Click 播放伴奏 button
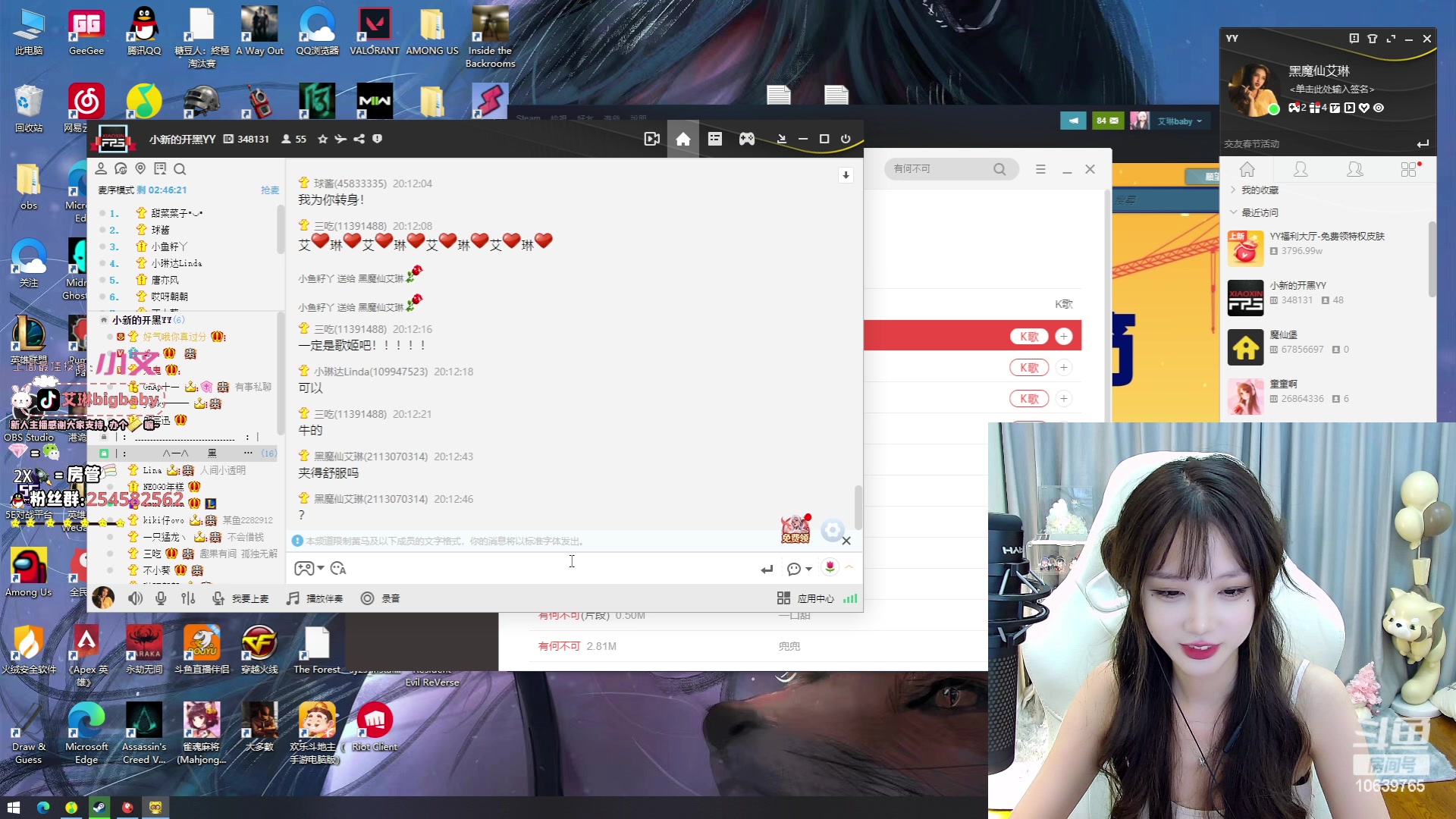This screenshot has width=1456, height=819. click(x=315, y=598)
